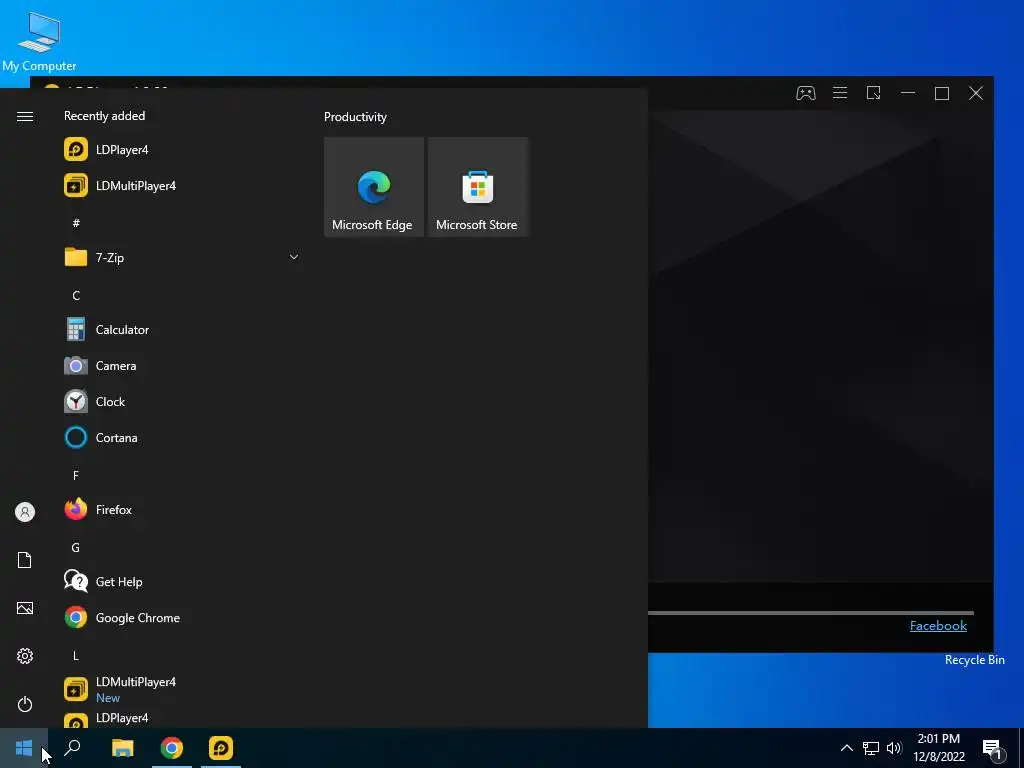Select the Recycle Bin desktop label

(974, 660)
